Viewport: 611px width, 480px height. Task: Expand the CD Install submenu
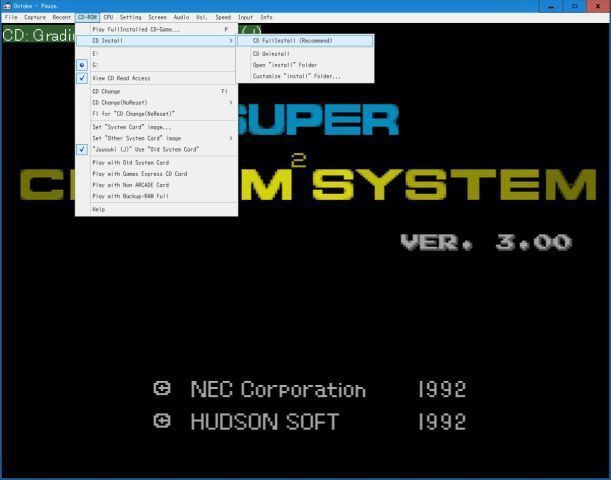pos(157,41)
